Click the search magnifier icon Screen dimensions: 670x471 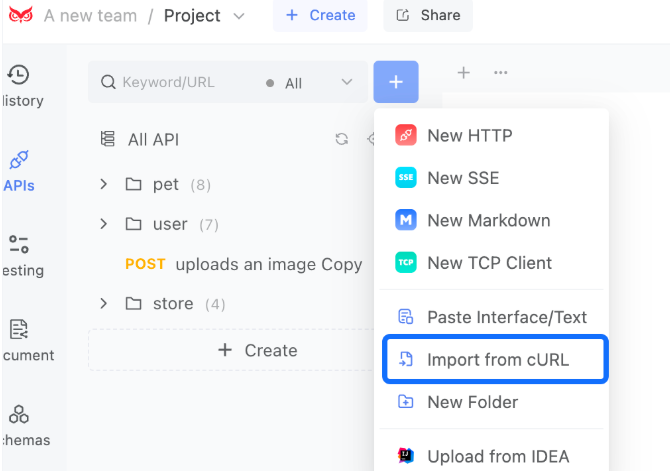click(108, 82)
